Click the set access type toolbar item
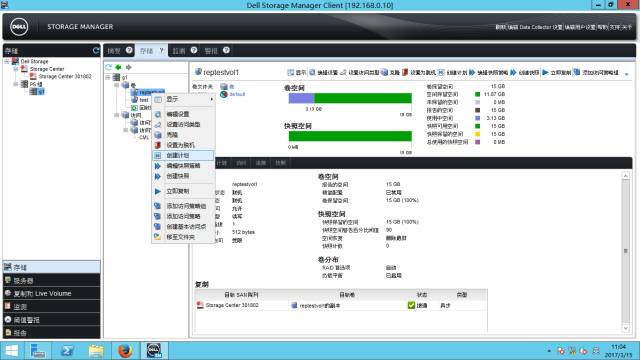This screenshot has width=640, height=360. [360, 72]
